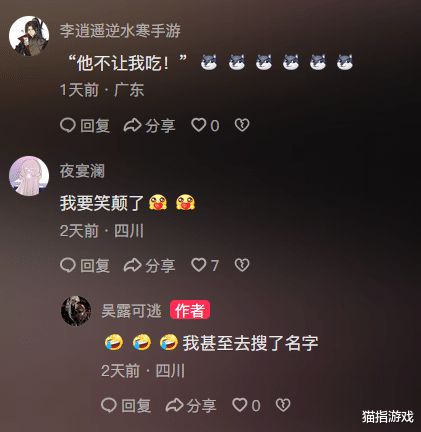Click the red 作者 author badge
This screenshot has height=432, width=421.
coord(190,310)
